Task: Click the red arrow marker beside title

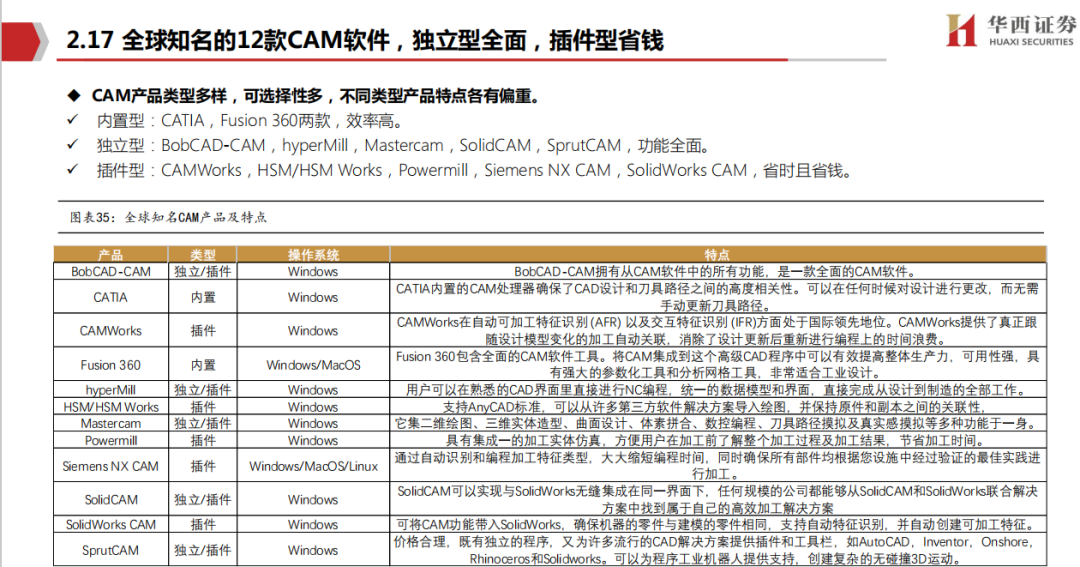Action: click(x=24, y=41)
